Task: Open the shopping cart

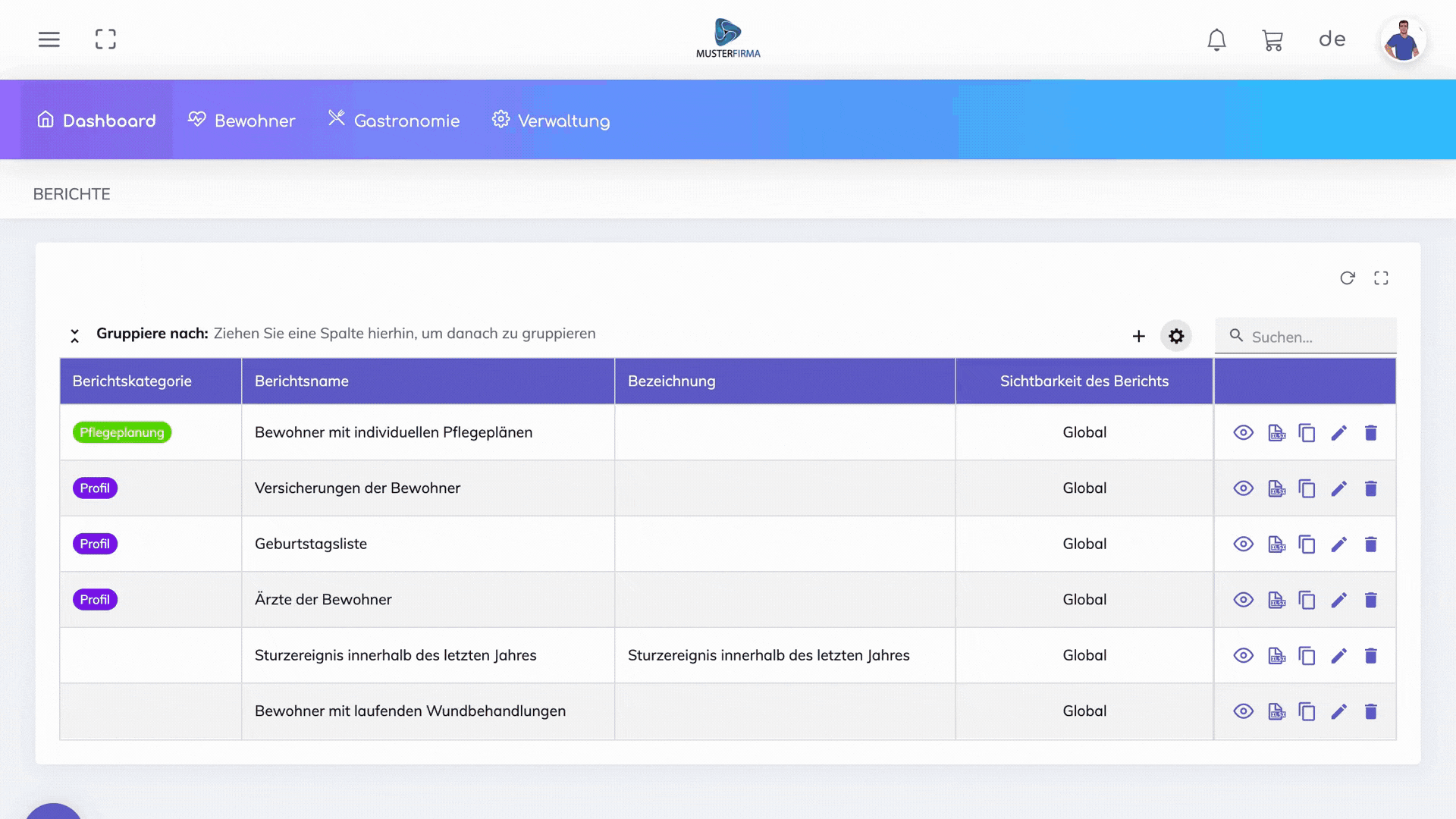Action: pos(1272,40)
